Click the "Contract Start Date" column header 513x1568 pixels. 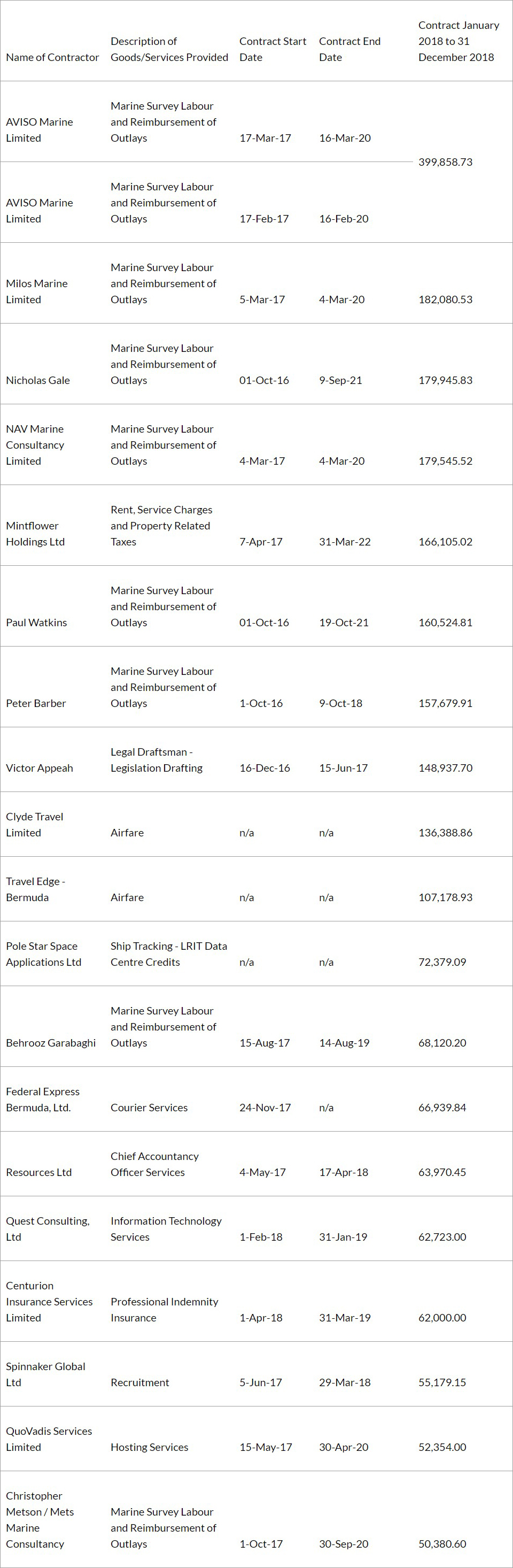coord(273,49)
